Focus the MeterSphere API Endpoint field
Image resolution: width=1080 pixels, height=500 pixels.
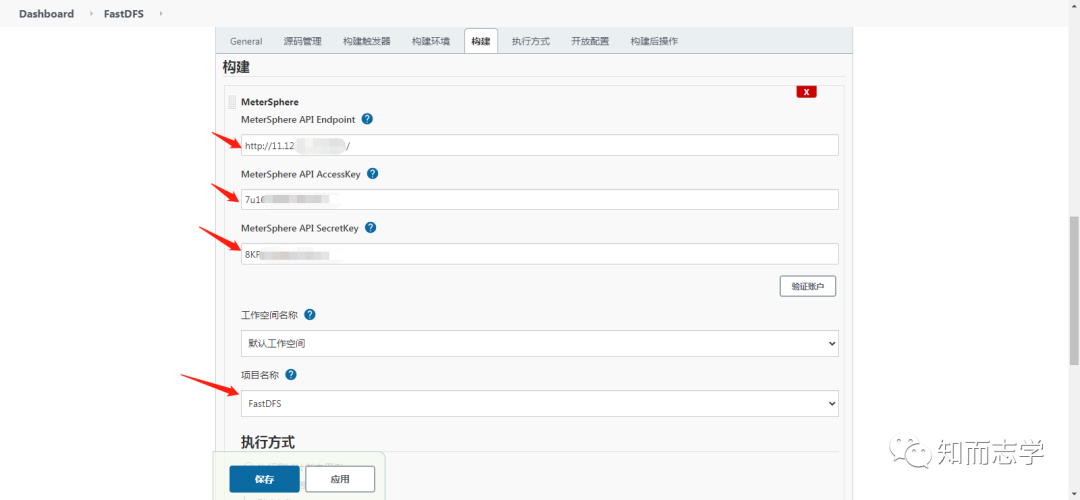click(x=539, y=145)
